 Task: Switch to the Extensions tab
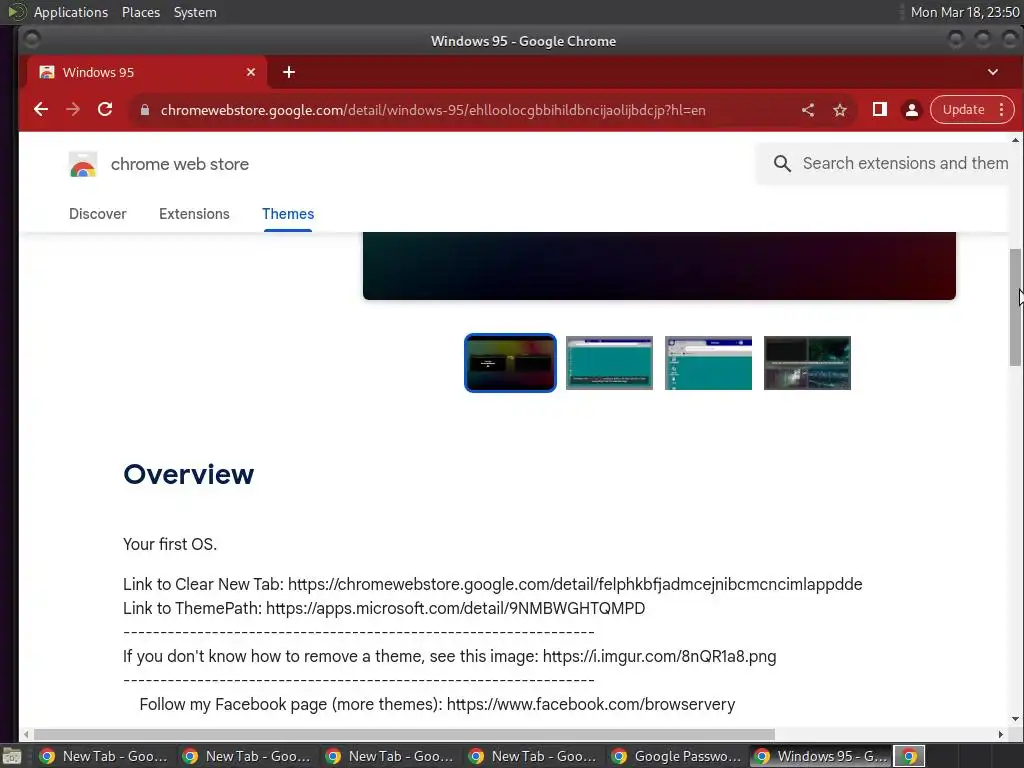194,214
